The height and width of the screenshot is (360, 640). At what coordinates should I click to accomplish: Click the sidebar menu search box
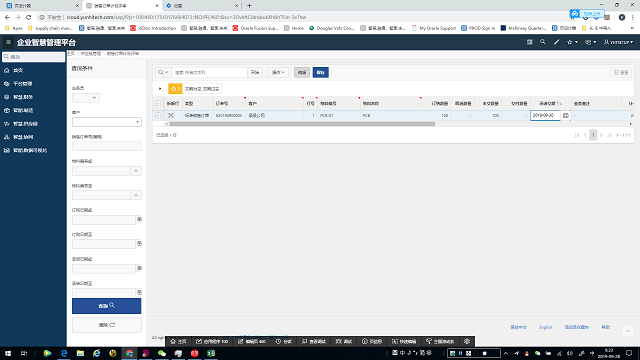coord(33,57)
